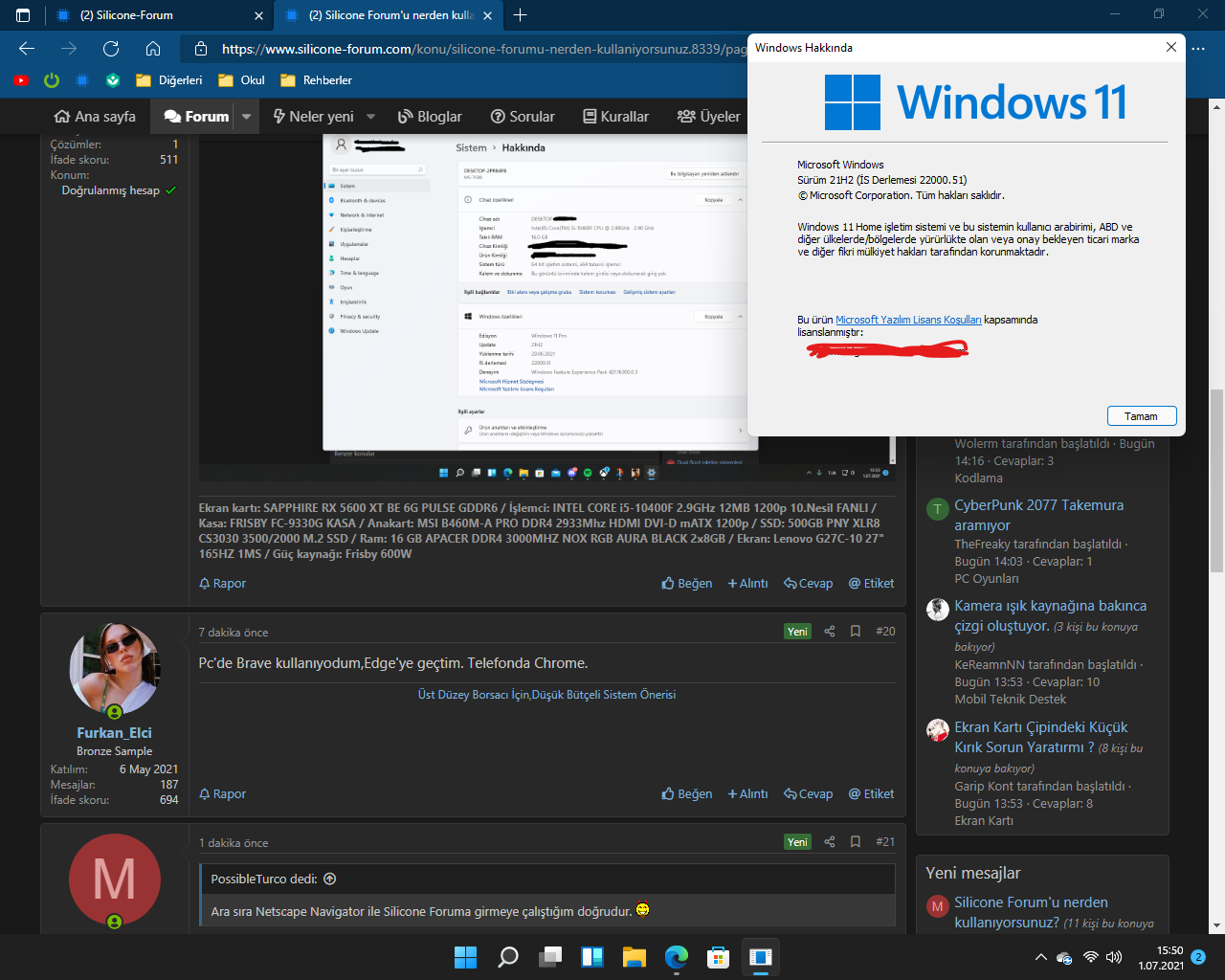The height and width of the screenshot is (980, 1225).
Task: Open Silicone Forum'u nerden kullanıyorsunuz sidebar link
Action: click(x=1031, y=912)
